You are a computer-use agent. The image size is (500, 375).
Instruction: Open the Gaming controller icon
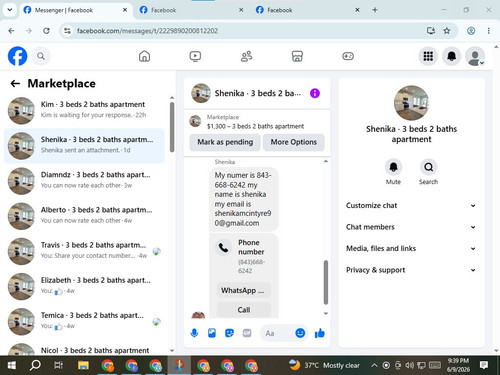348,56
